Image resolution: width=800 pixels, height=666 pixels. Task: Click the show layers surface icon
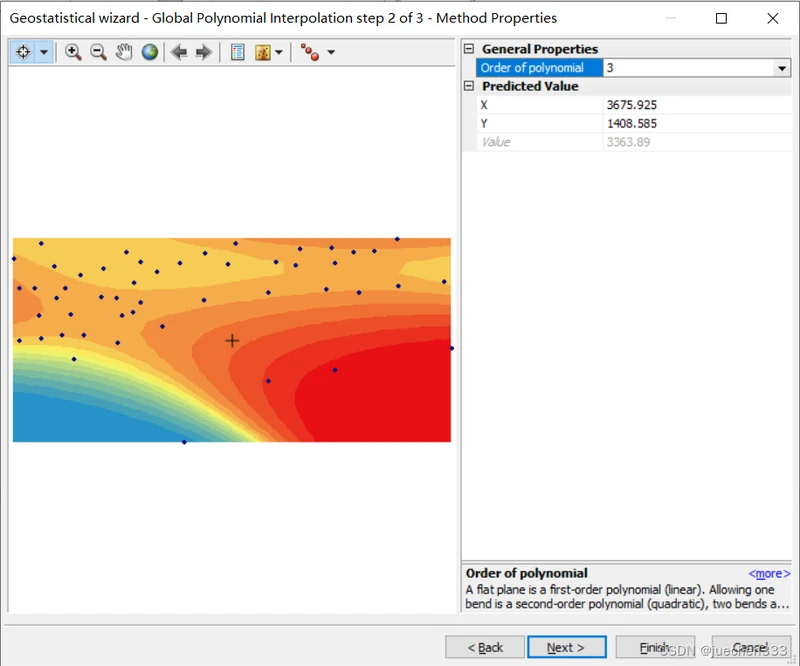click(263, 52)
